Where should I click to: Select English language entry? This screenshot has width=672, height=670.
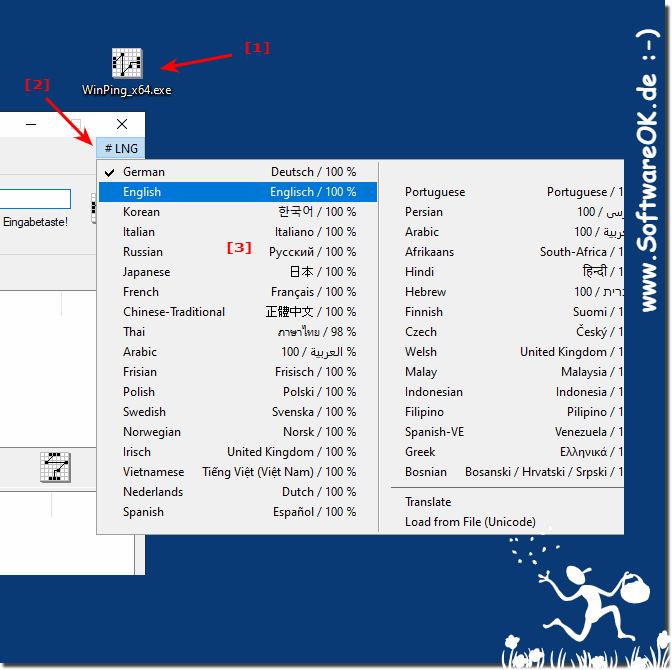[238, 192]
